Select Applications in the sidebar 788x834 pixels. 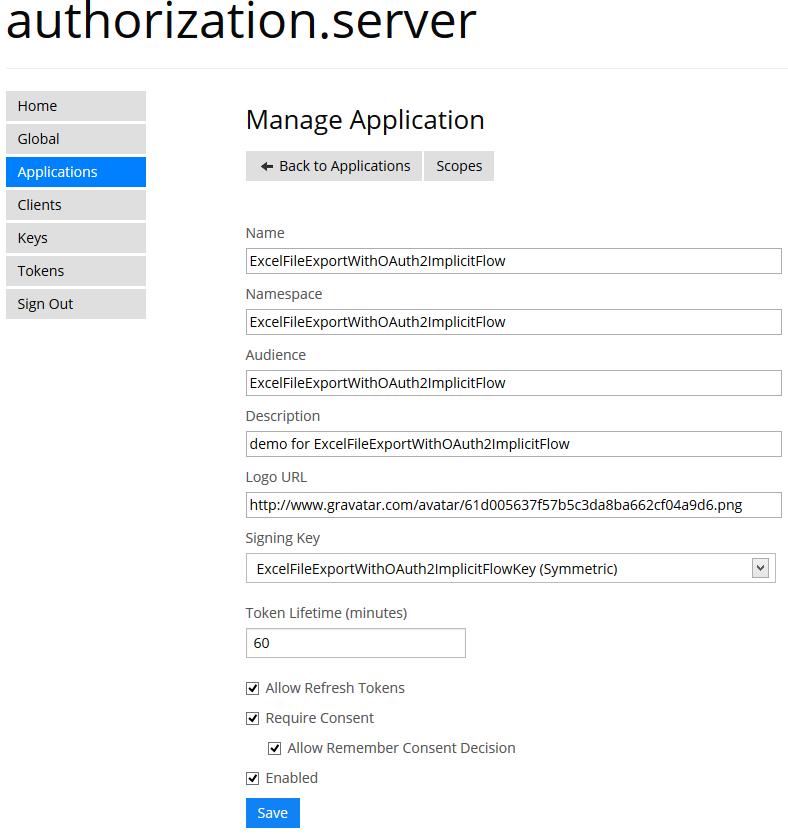pyautogui.click(x=76, y=172)
